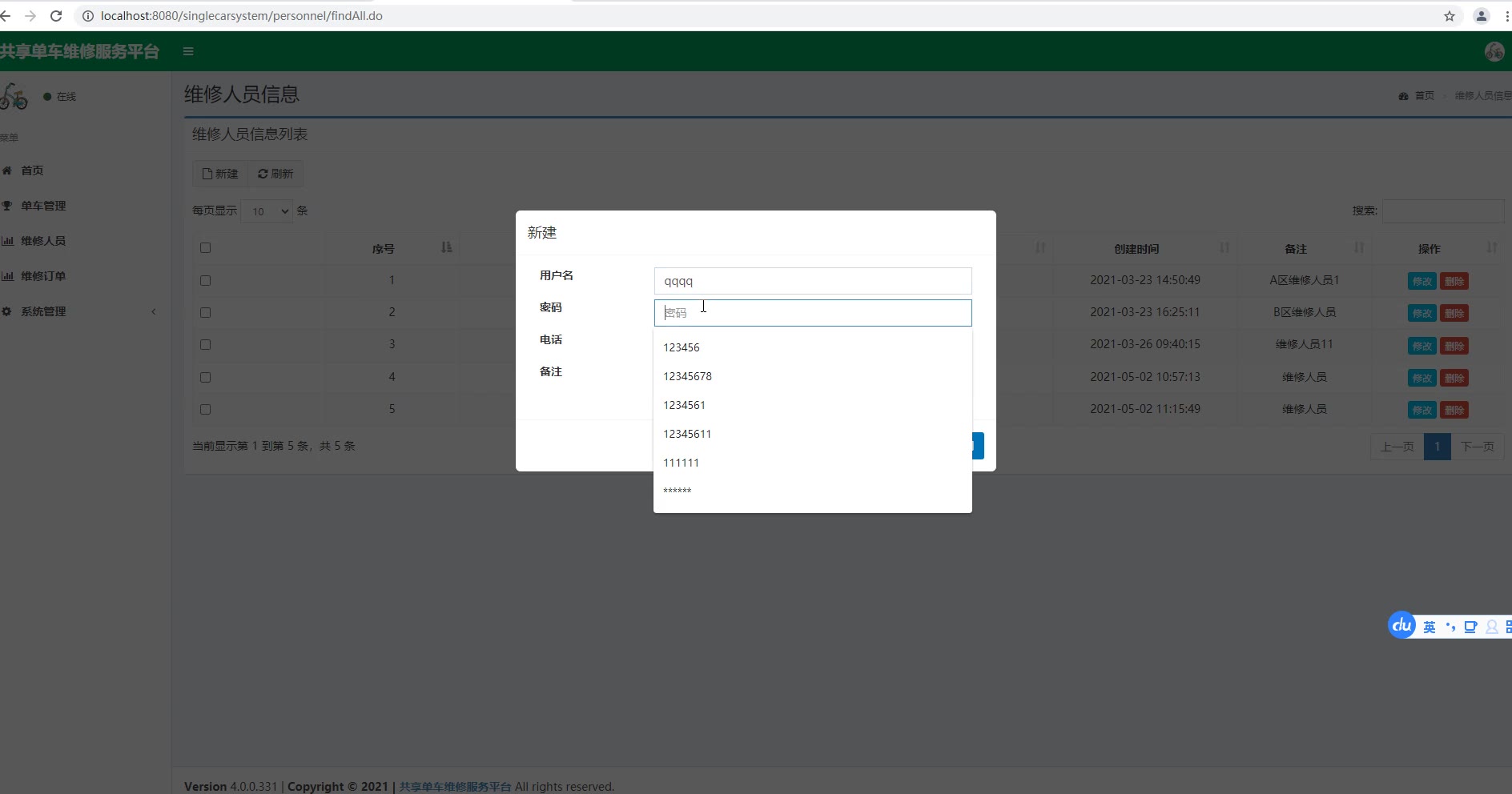This screenshot has height=794, width=1512.
Task: Open 维修人员 in the sidebar
Action: pos(43,241)
